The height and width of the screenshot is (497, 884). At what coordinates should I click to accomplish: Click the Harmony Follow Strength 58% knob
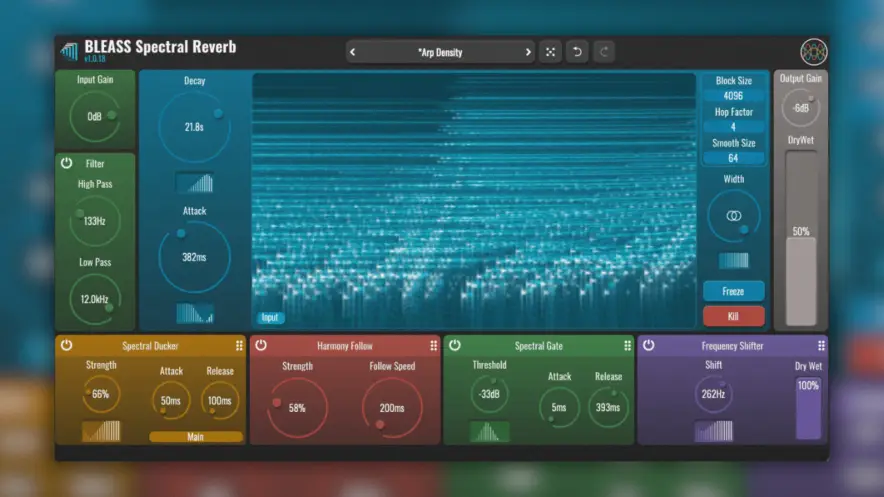coord(298,408)
